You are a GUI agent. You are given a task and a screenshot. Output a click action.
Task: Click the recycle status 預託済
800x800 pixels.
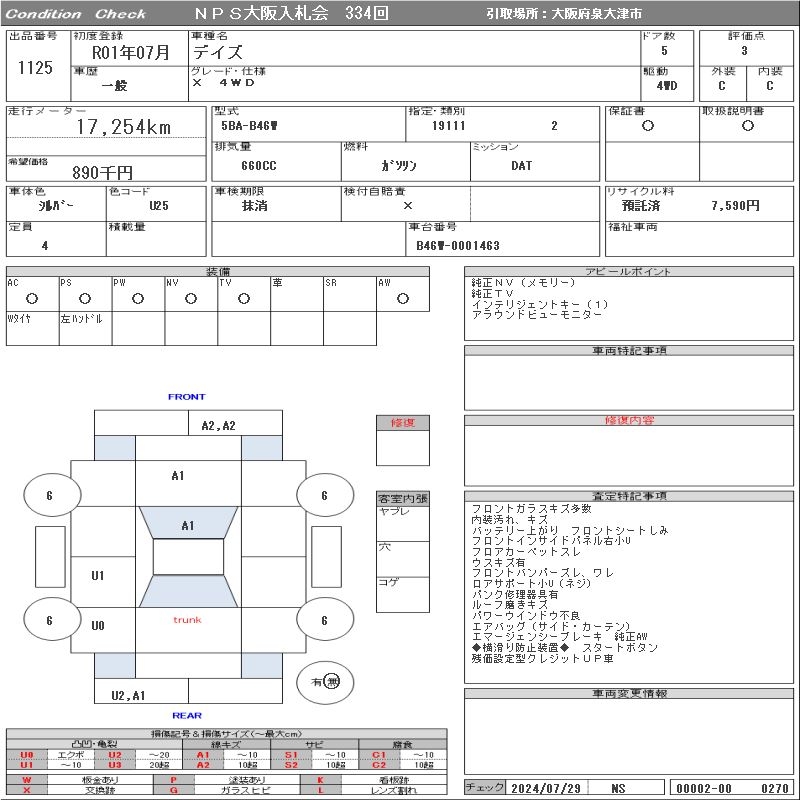tap(641, 206)
